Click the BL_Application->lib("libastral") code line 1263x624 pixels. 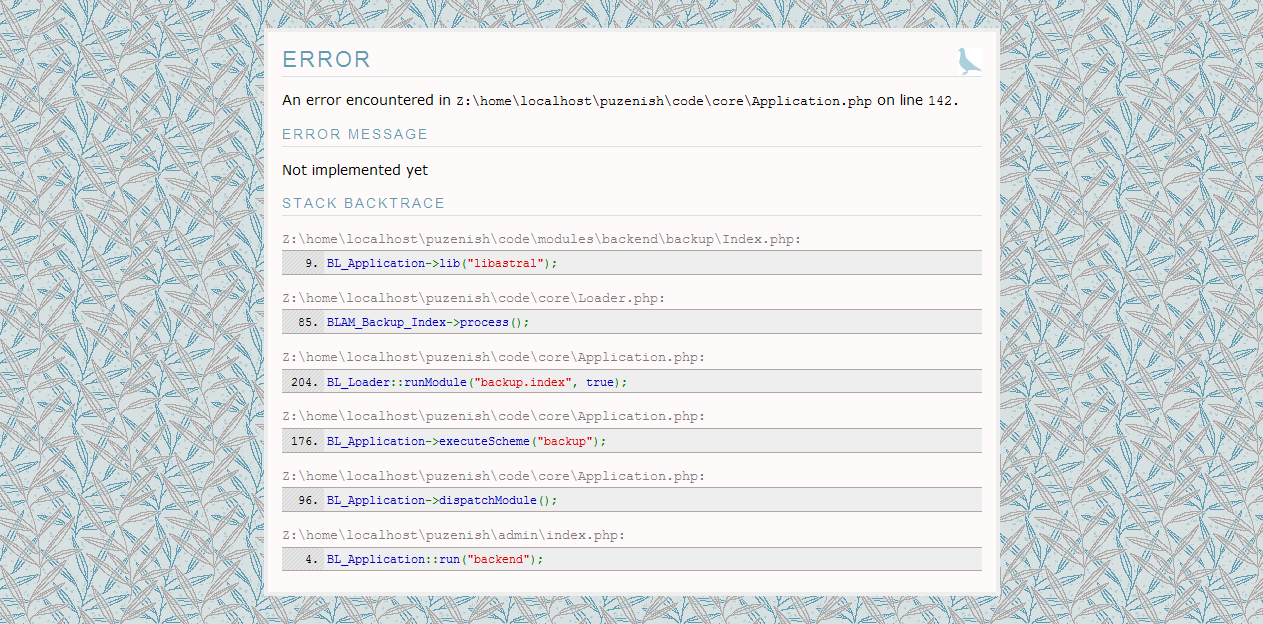pos(441,263)
